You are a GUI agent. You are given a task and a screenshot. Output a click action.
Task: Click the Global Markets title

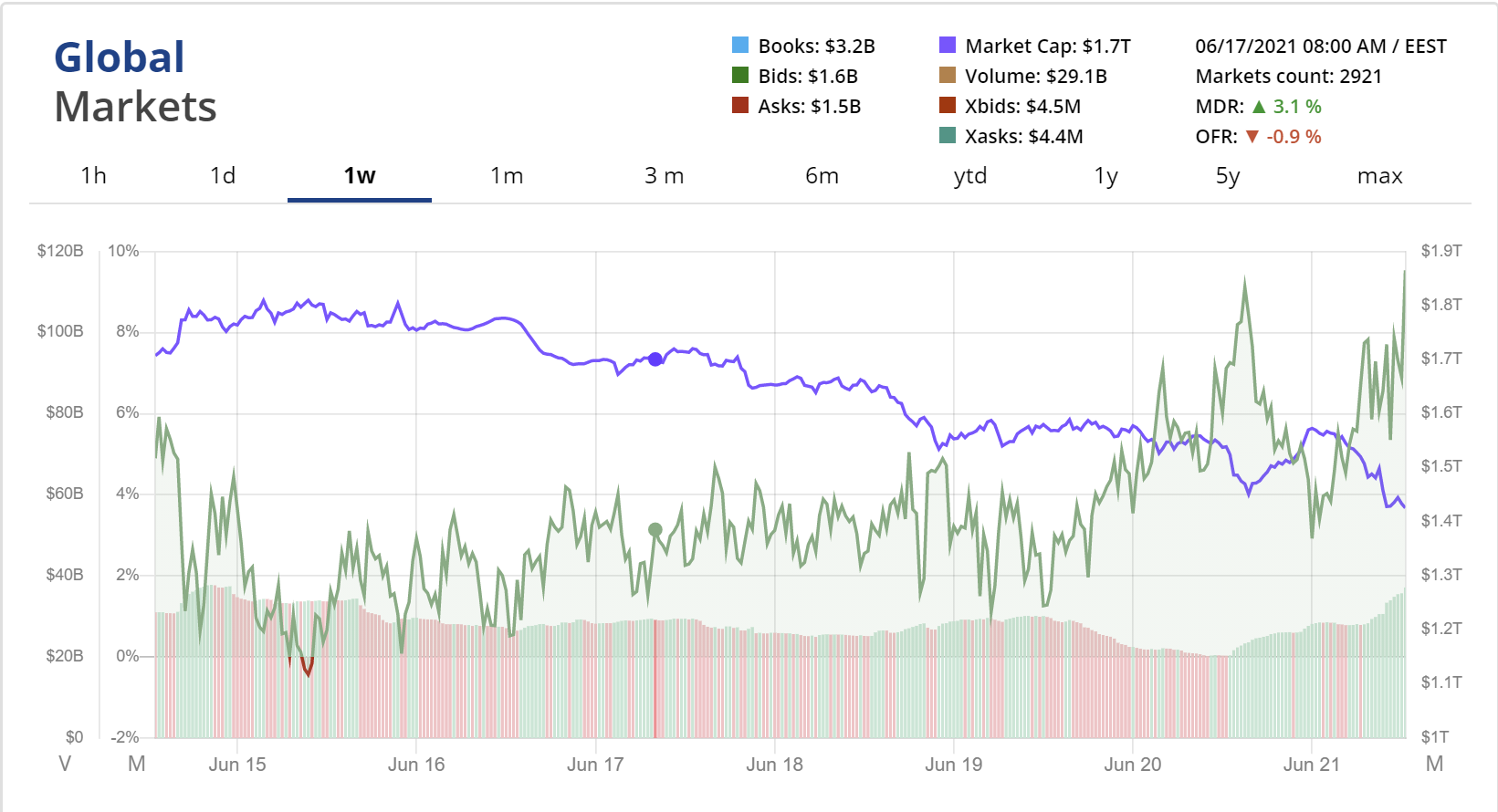[x=135, y=82]
